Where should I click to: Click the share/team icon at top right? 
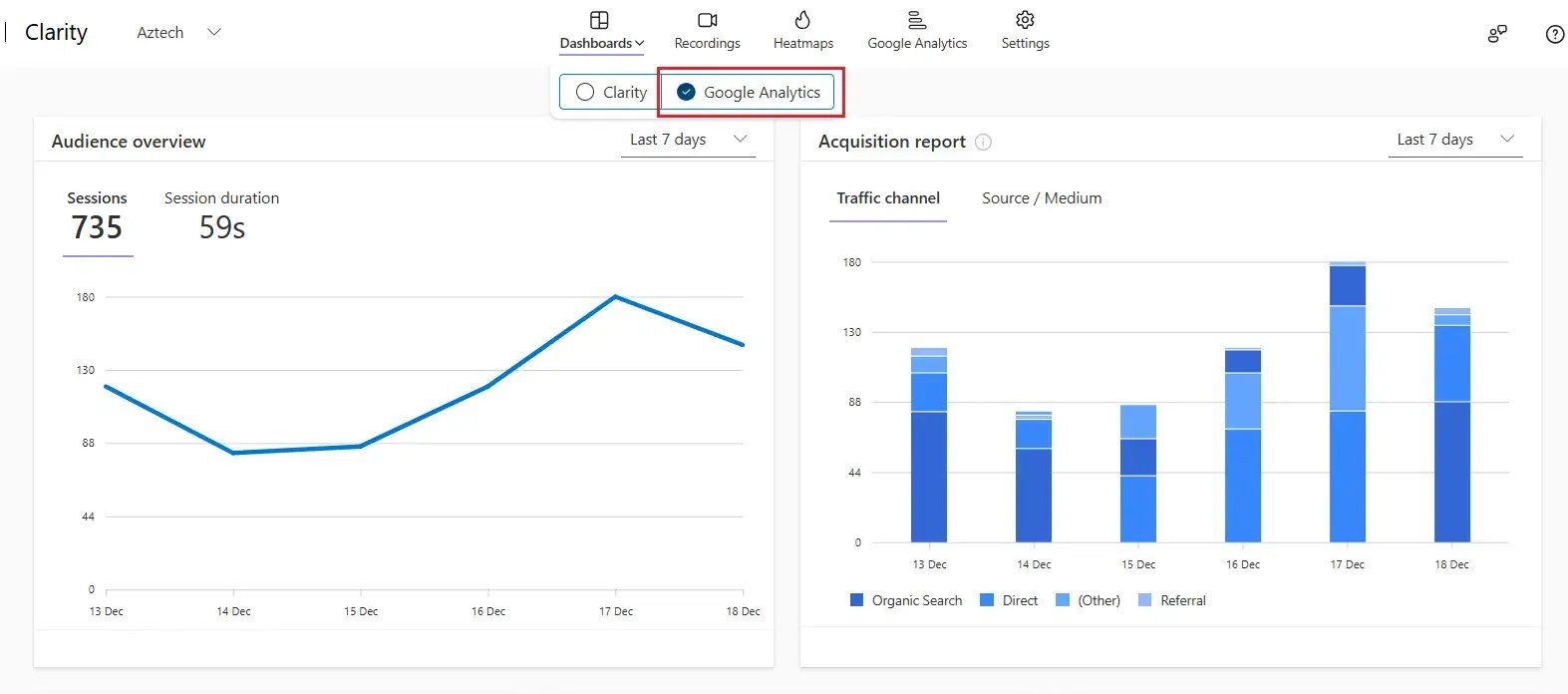(x=1497, y=34)
